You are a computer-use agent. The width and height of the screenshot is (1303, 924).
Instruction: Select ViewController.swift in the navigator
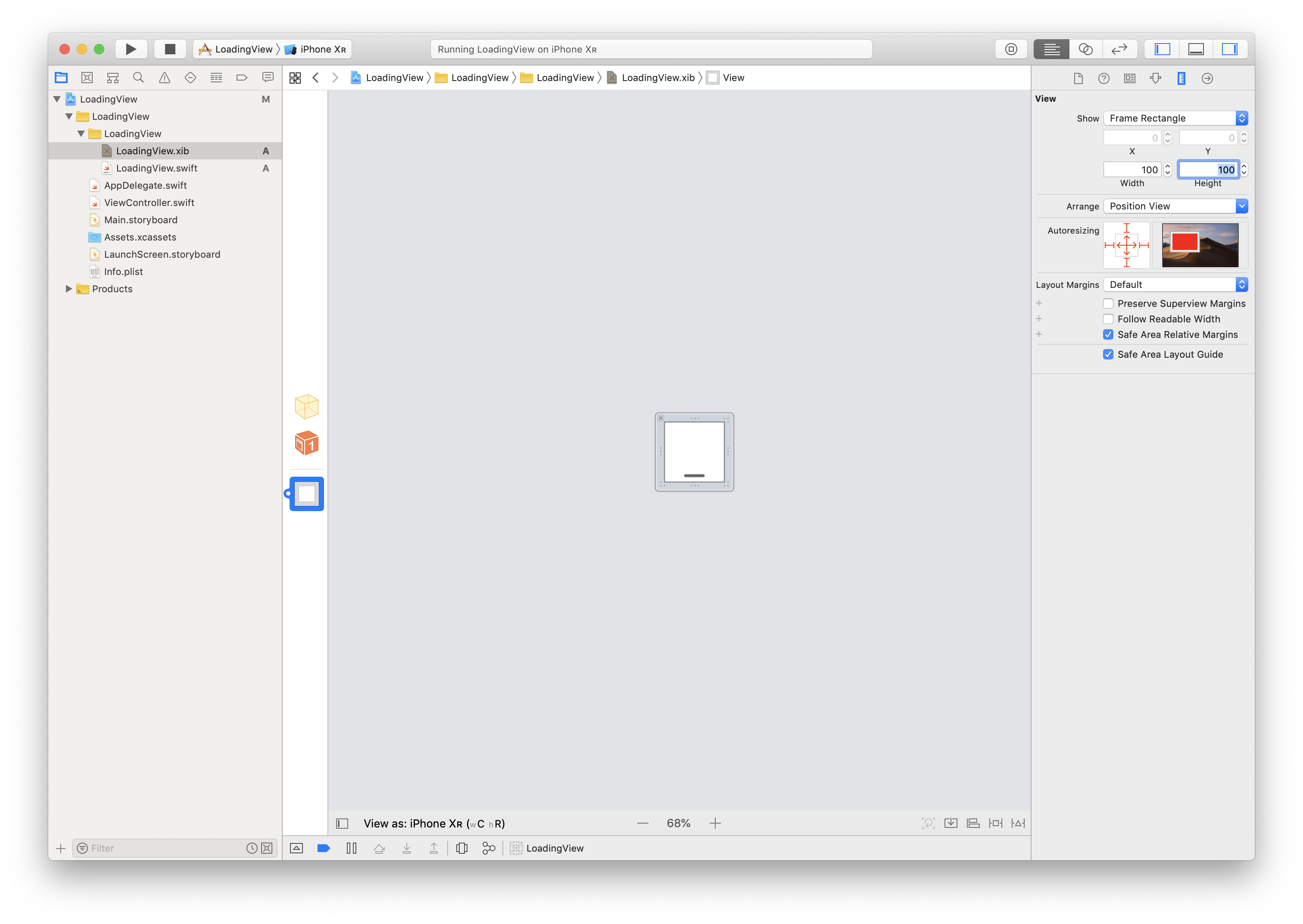[x=149, y=203]
